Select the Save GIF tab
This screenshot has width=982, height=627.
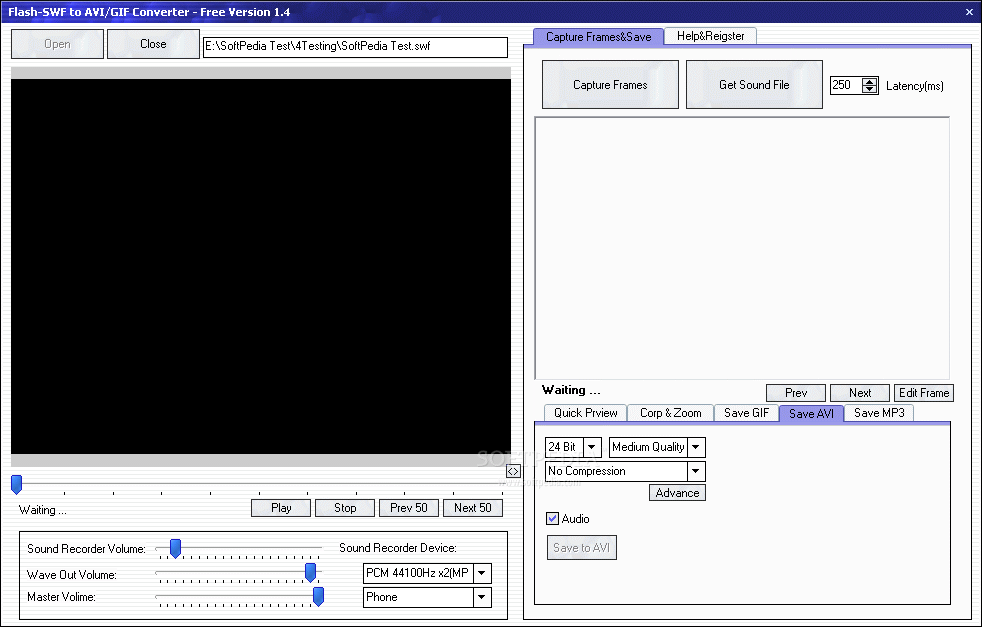746,413
